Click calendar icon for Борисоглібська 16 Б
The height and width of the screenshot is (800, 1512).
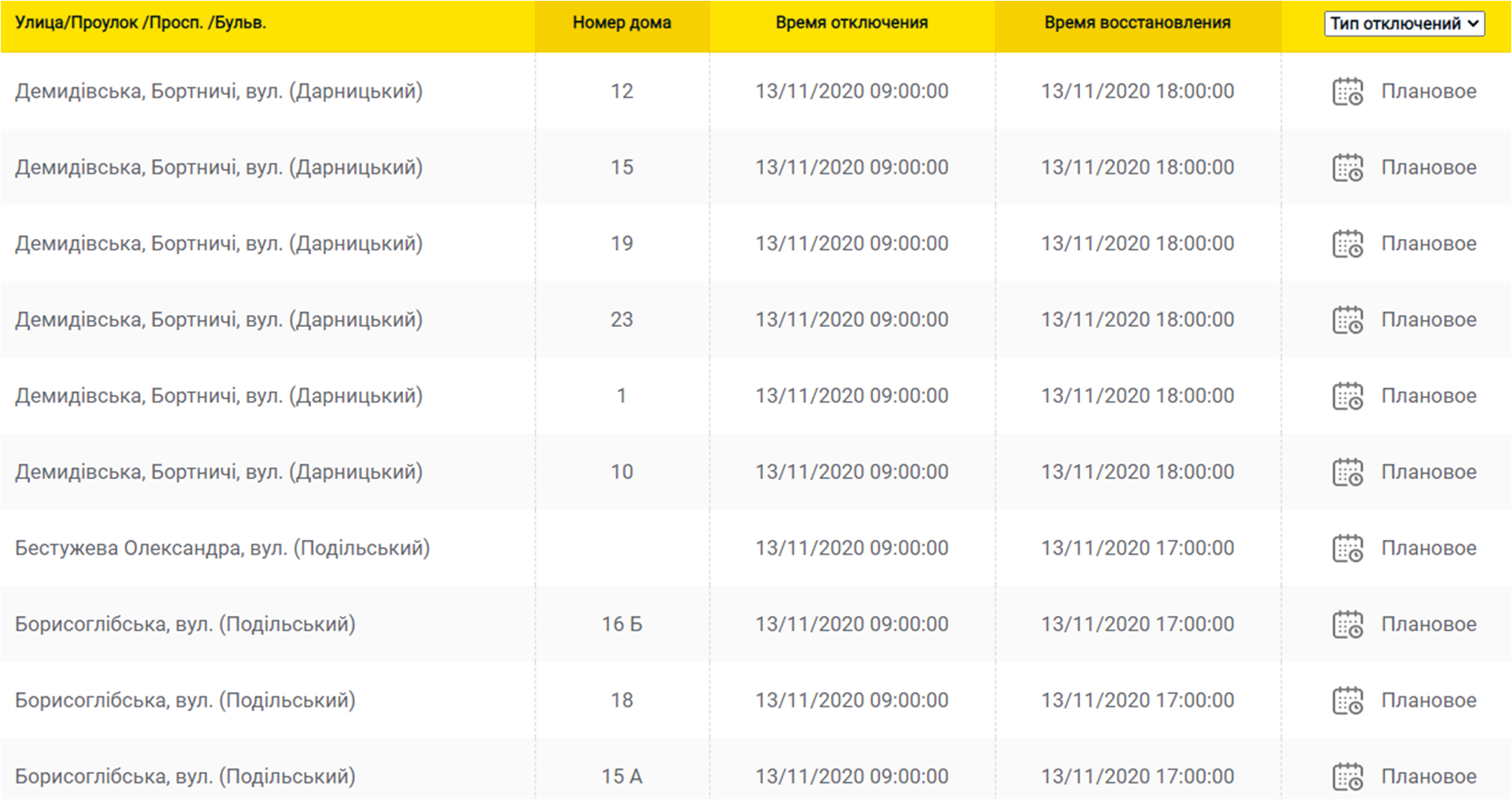pyautogui.click(x=1347, y=626)
